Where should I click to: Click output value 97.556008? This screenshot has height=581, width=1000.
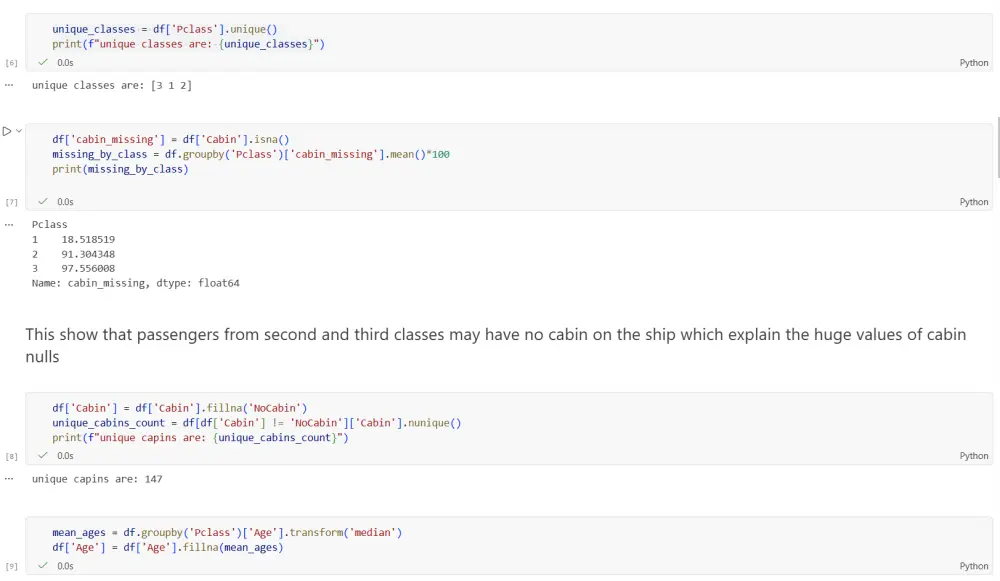tap(88, 268)
